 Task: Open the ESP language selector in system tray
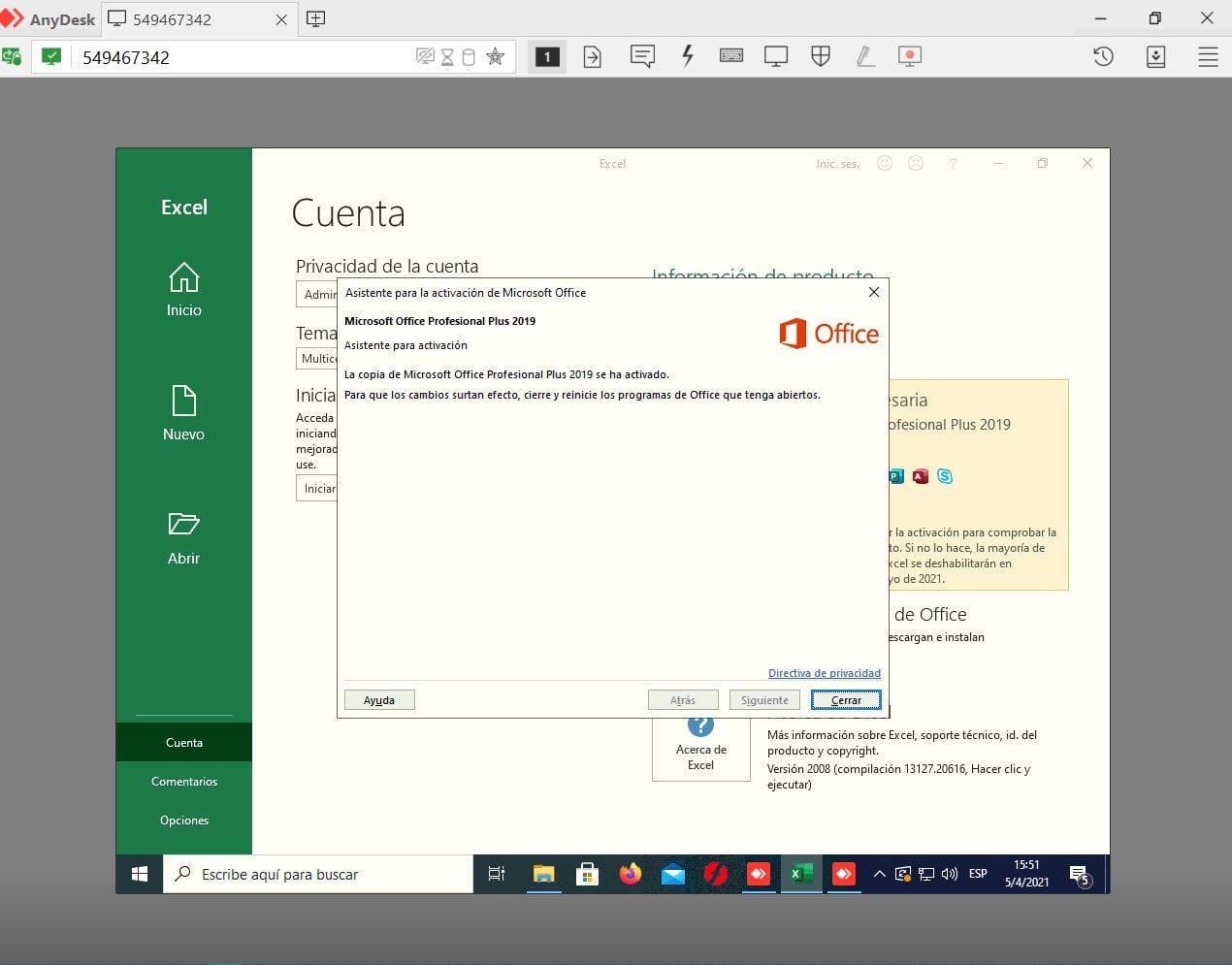pyautogui.click(x=977, y=874)
